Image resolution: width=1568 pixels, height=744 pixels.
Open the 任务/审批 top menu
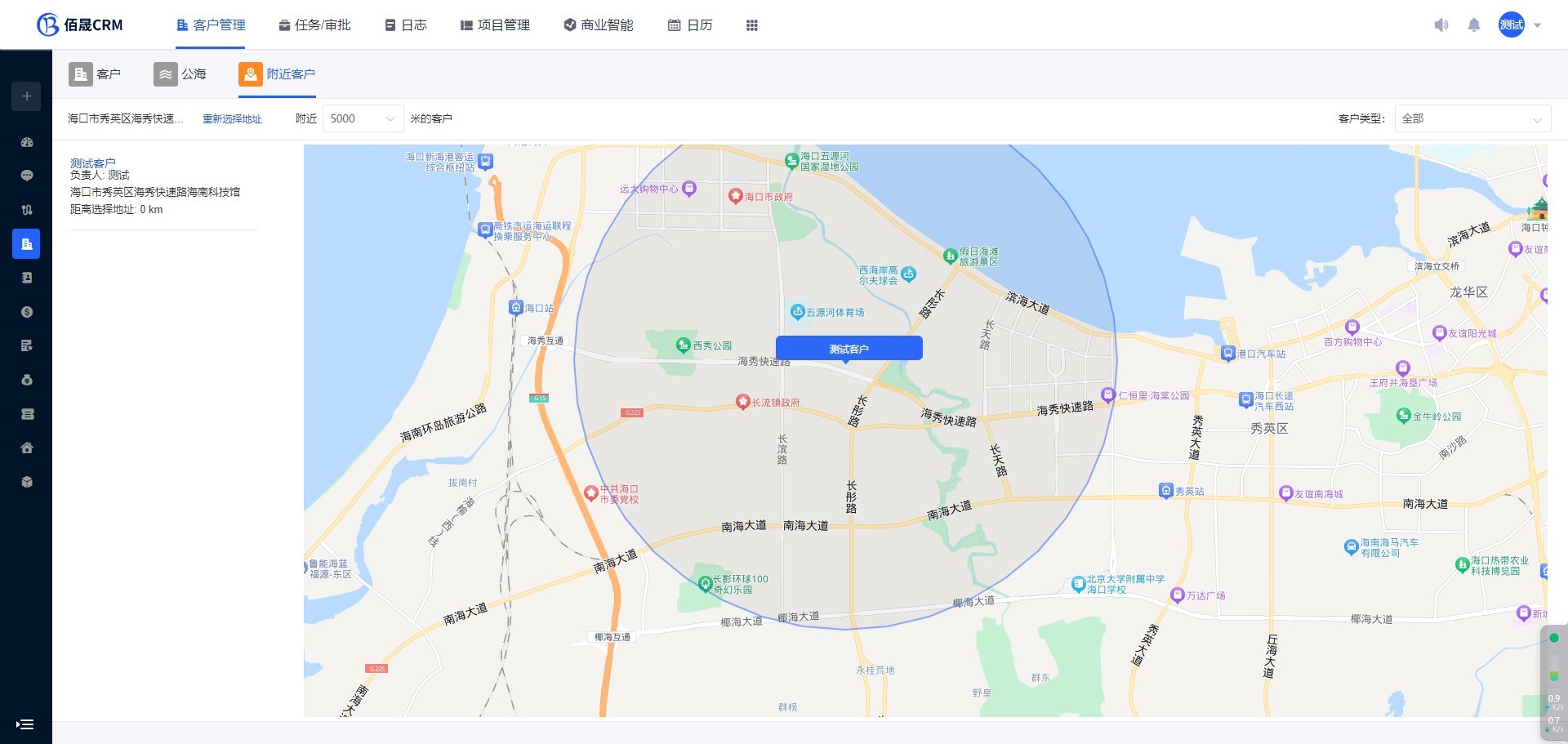click(315, 25)
